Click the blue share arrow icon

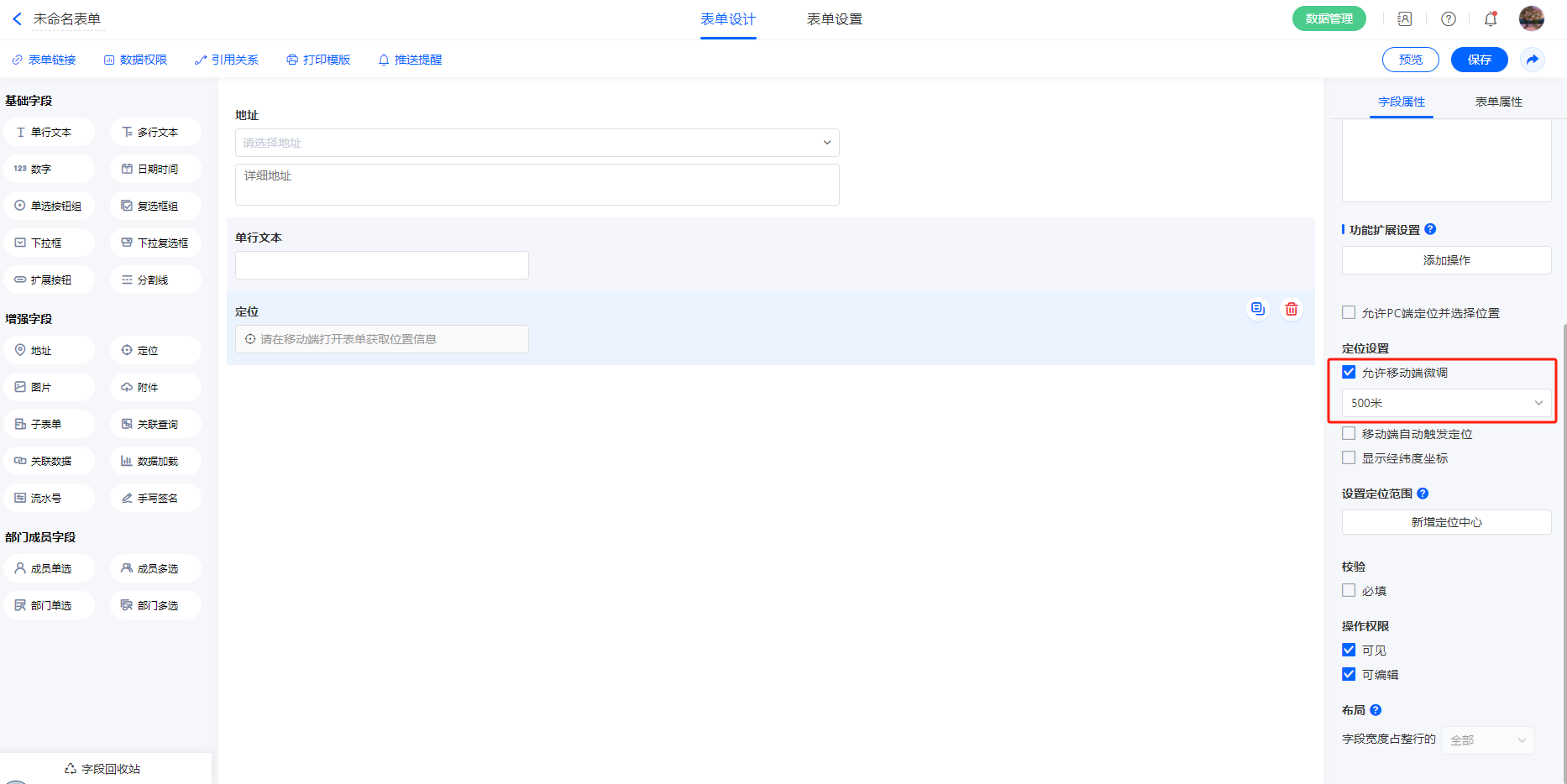pyautogui.click(x=1533, y=60)
